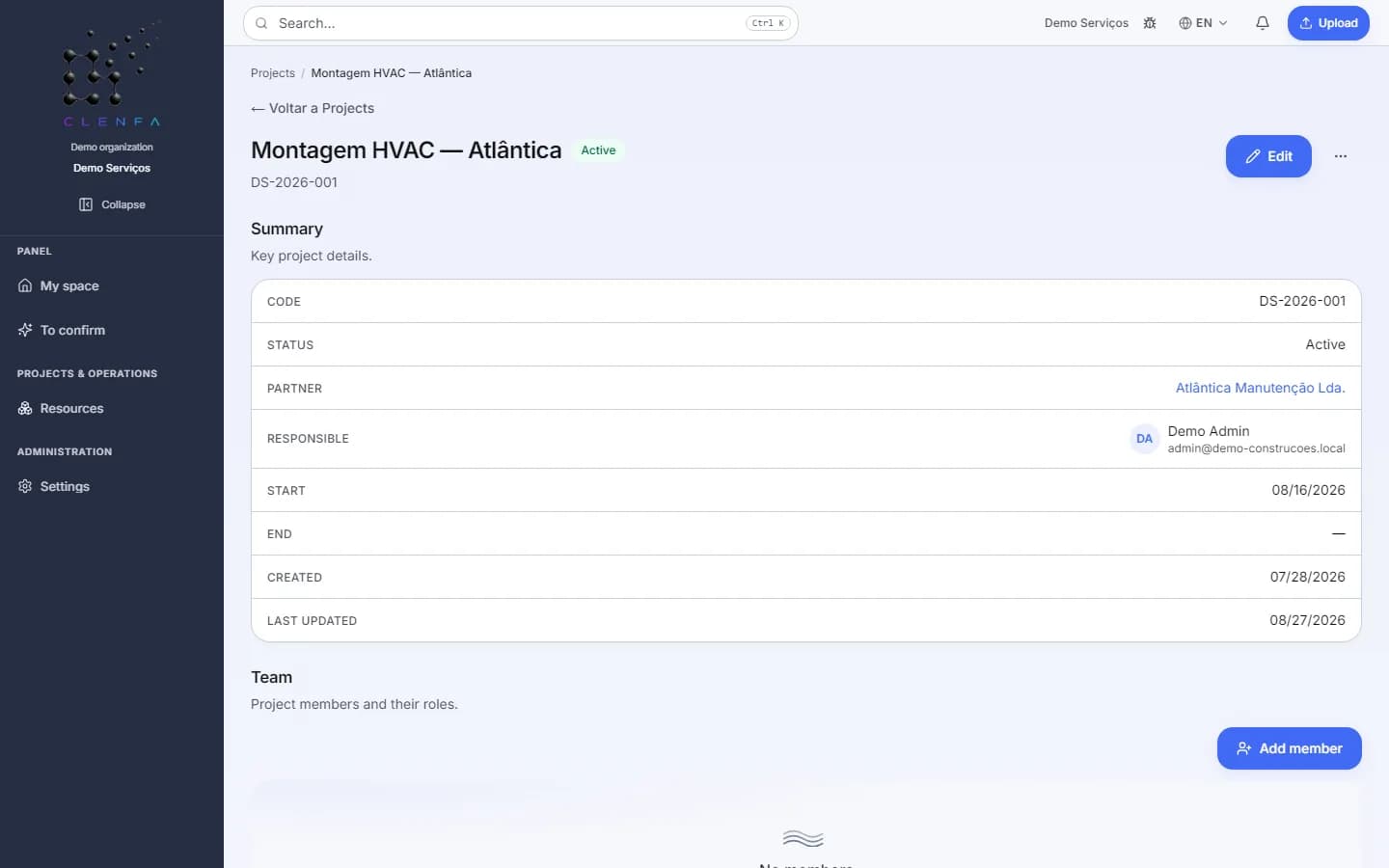Open the more options ellipsis menu
This screenshot has height=868, width=1389.
1341,156
